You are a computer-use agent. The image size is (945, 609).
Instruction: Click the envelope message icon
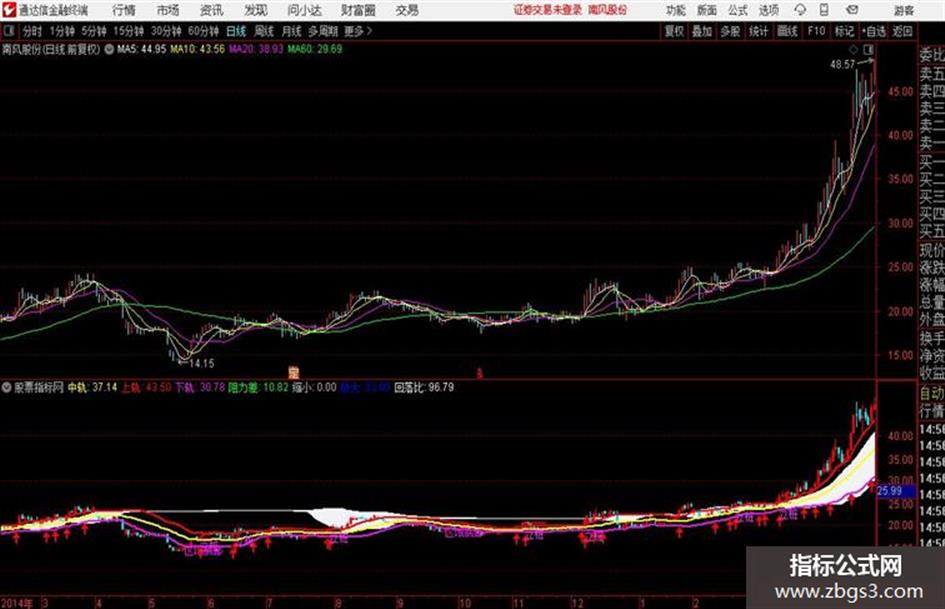pos(852,10)
